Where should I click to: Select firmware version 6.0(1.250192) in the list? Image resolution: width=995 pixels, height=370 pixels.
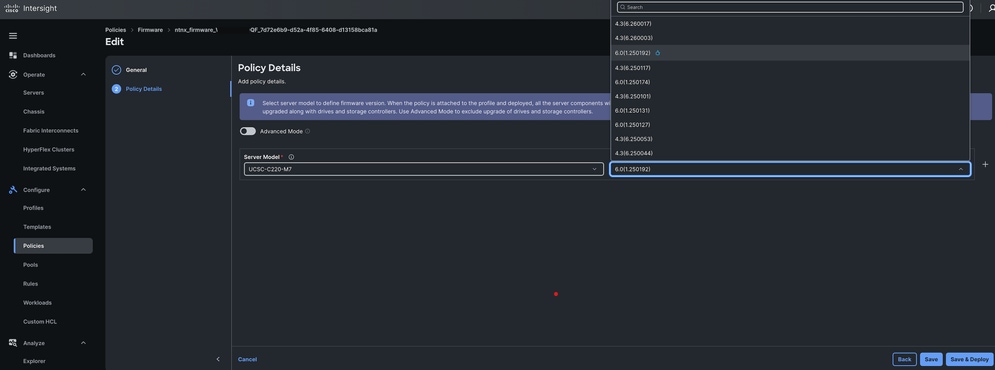790,53
